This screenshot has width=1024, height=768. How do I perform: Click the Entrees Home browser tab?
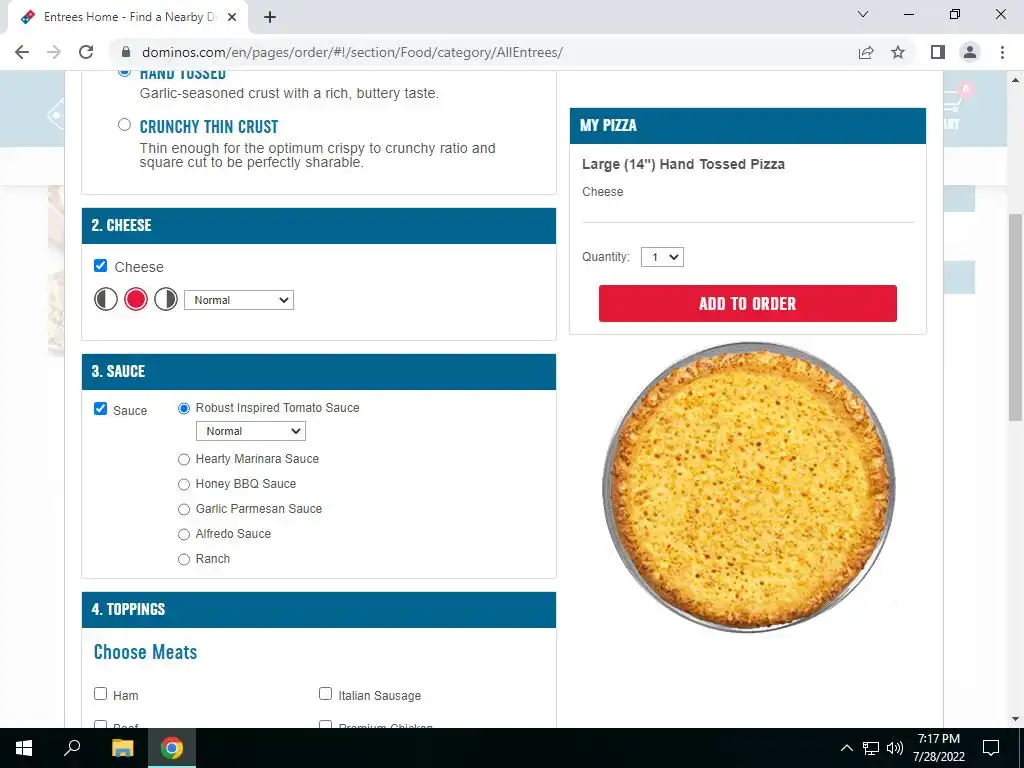pyautogui.click(x=128, y=17)
